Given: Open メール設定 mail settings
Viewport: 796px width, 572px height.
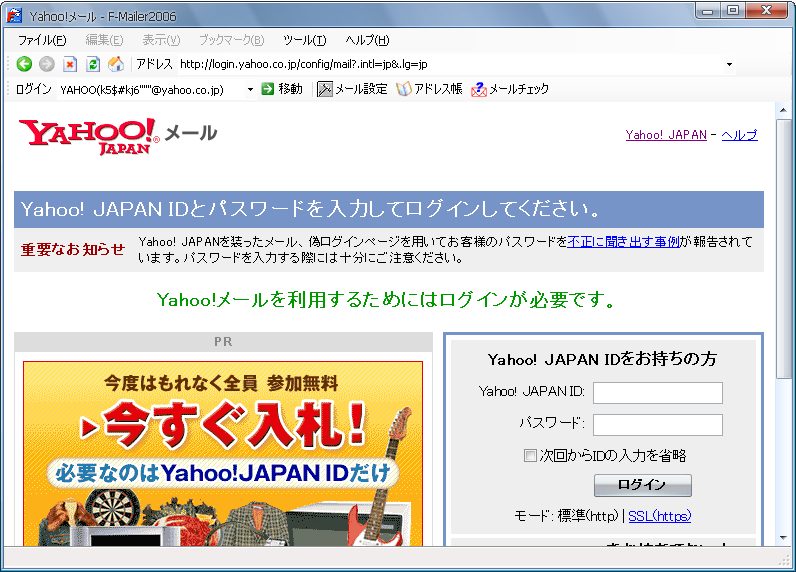Looking at the screenshot, I should (x=352, y=89).
